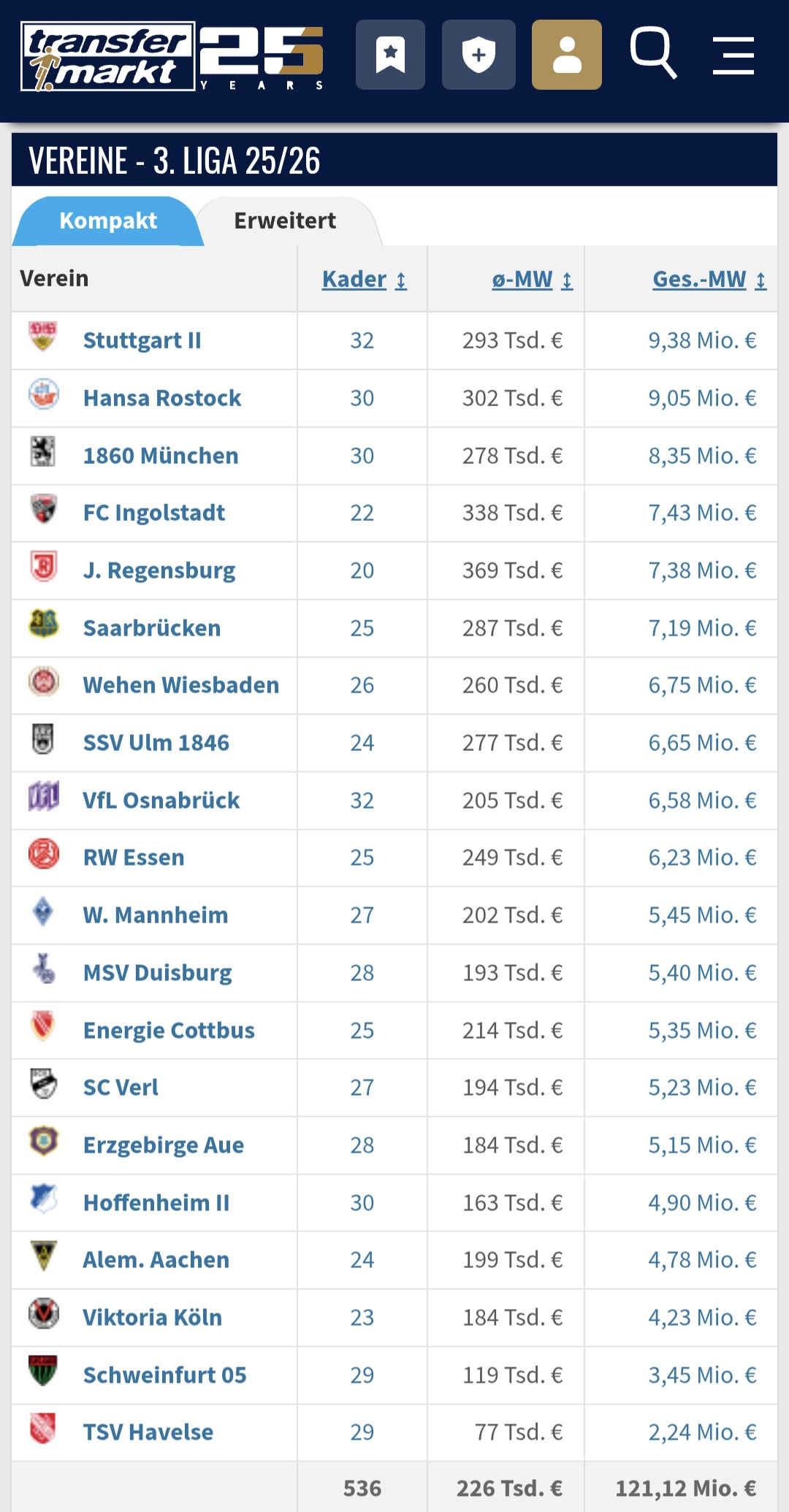Click the RW Essen club crest
The width and height of the screenshot is (789, 1512).
[x=43, y=854]
